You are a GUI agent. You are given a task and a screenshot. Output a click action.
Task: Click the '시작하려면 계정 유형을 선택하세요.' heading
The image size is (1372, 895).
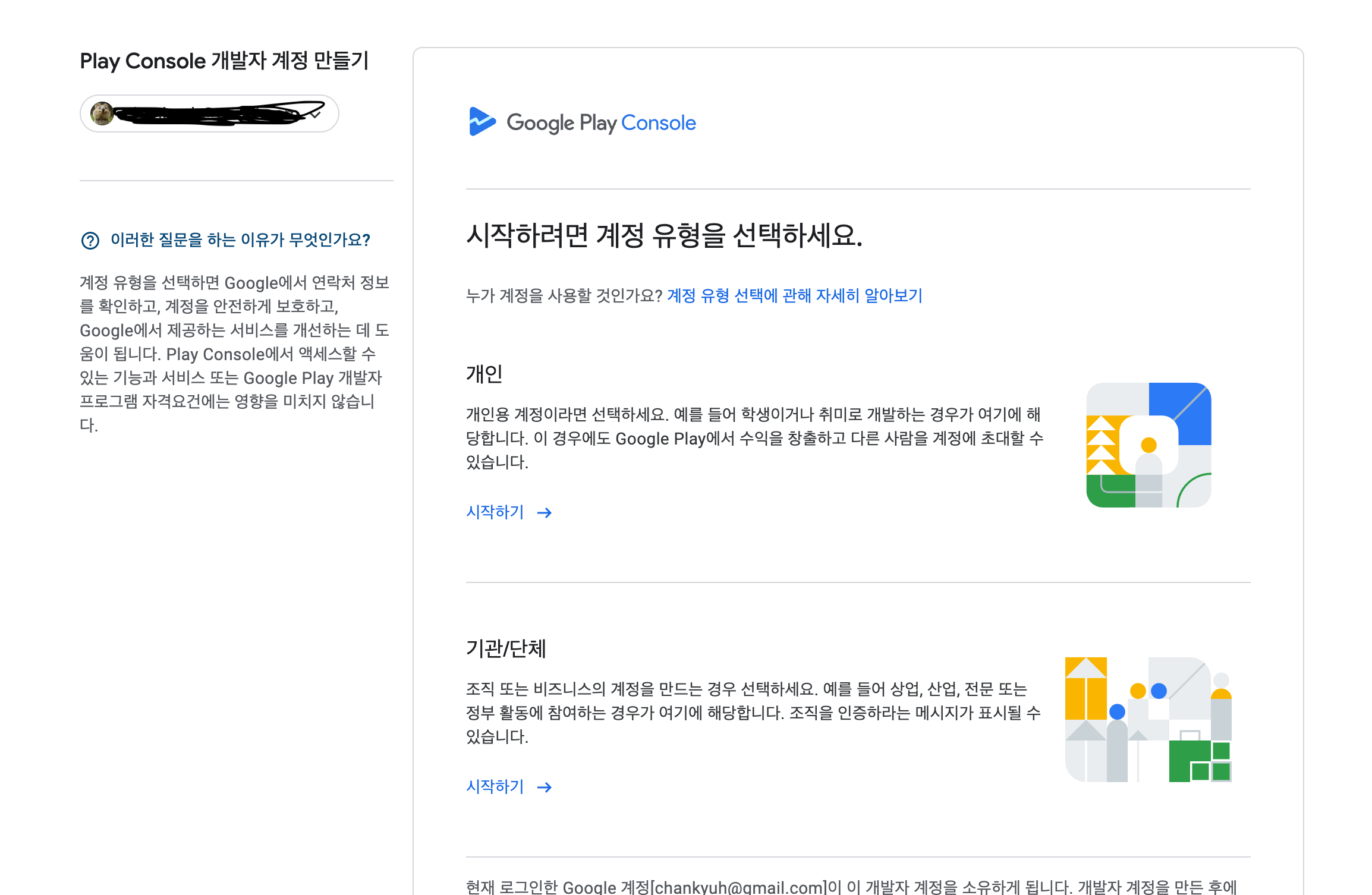point(664,235)
